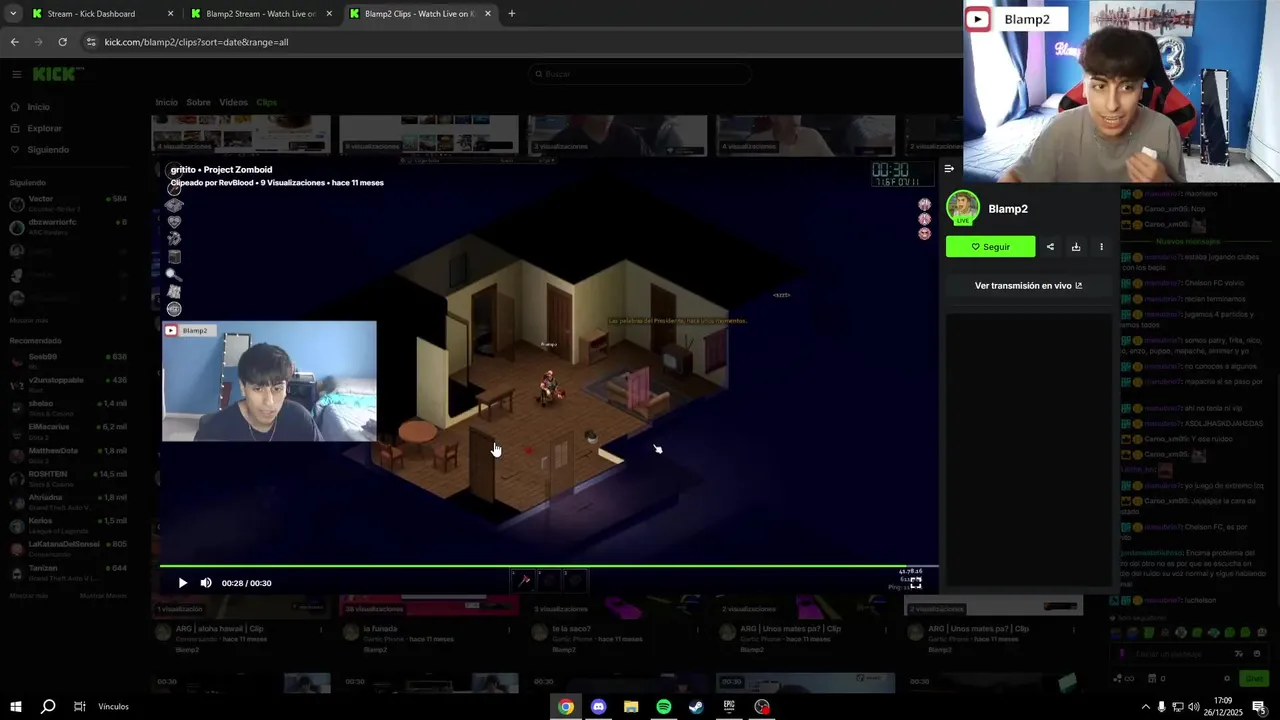Show hidden system tray icons
1280x720 pixels.
click(x=1145, y=707)
